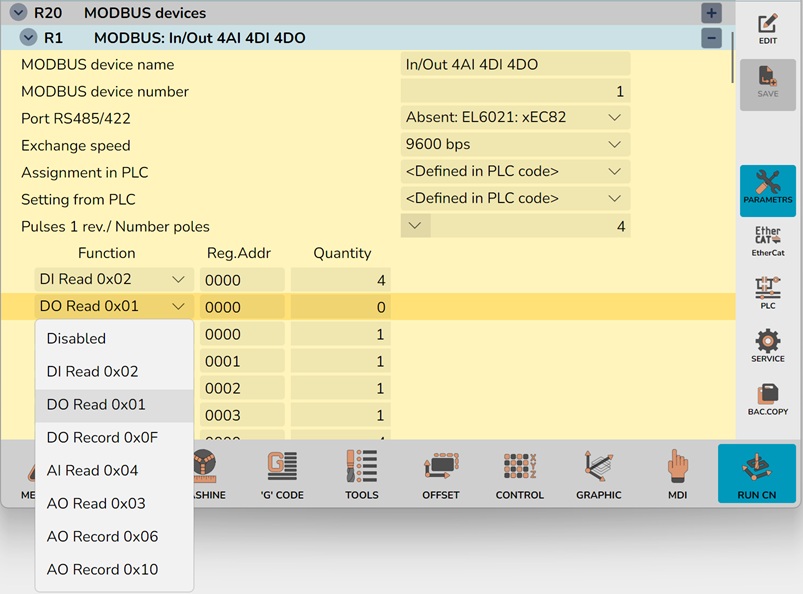Open the OFFSET screen
Screen dimensions: 803x594
[x=440, y=474]
